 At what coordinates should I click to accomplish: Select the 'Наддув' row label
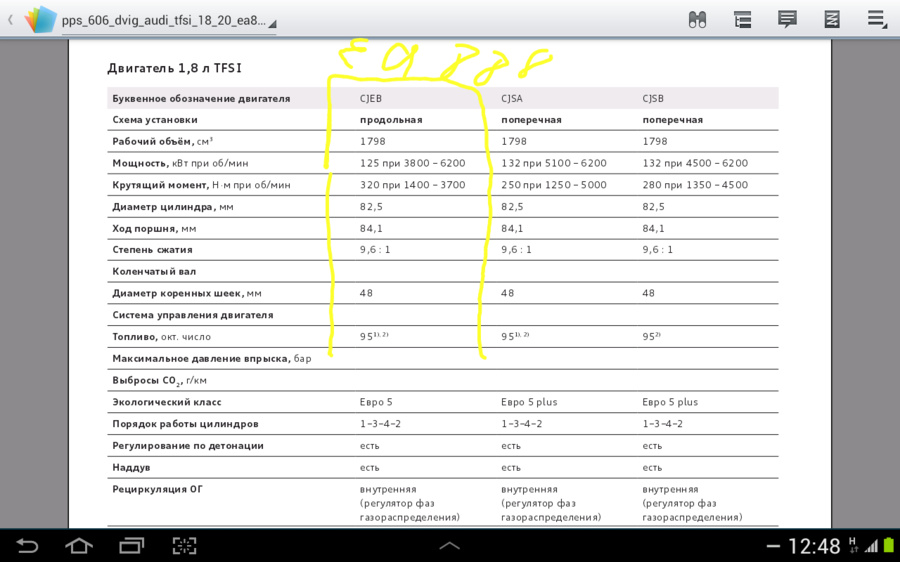tap(131, 467)
